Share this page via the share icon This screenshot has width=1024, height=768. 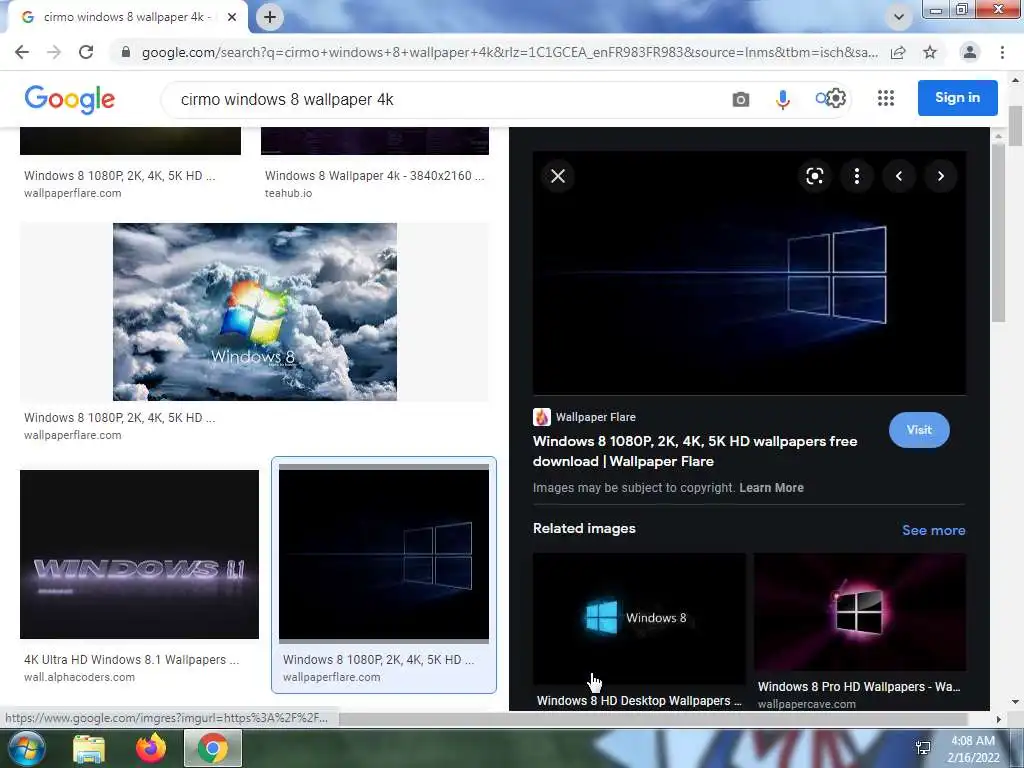(x=898, y=52)
